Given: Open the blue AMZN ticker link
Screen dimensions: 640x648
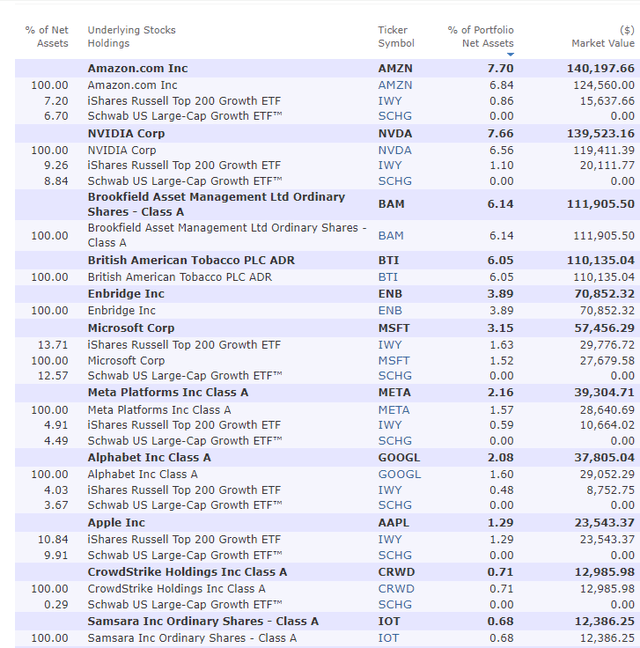Looking at the screenshot, I should pos(394,86).
